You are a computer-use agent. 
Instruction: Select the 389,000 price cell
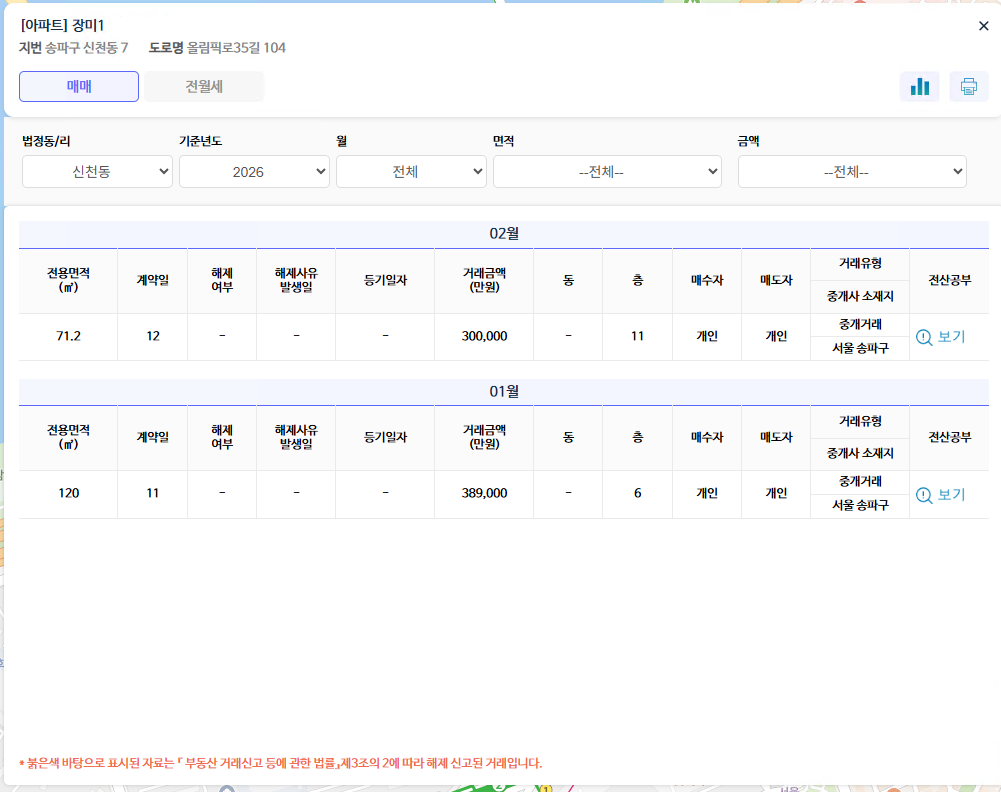(x=484, y=494)
